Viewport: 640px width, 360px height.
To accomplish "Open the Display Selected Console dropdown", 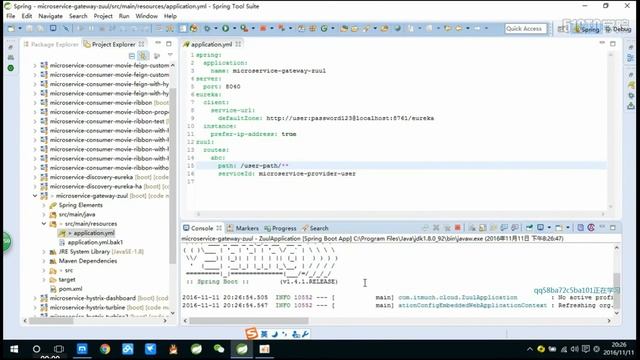I will click(x=549, y=228).
